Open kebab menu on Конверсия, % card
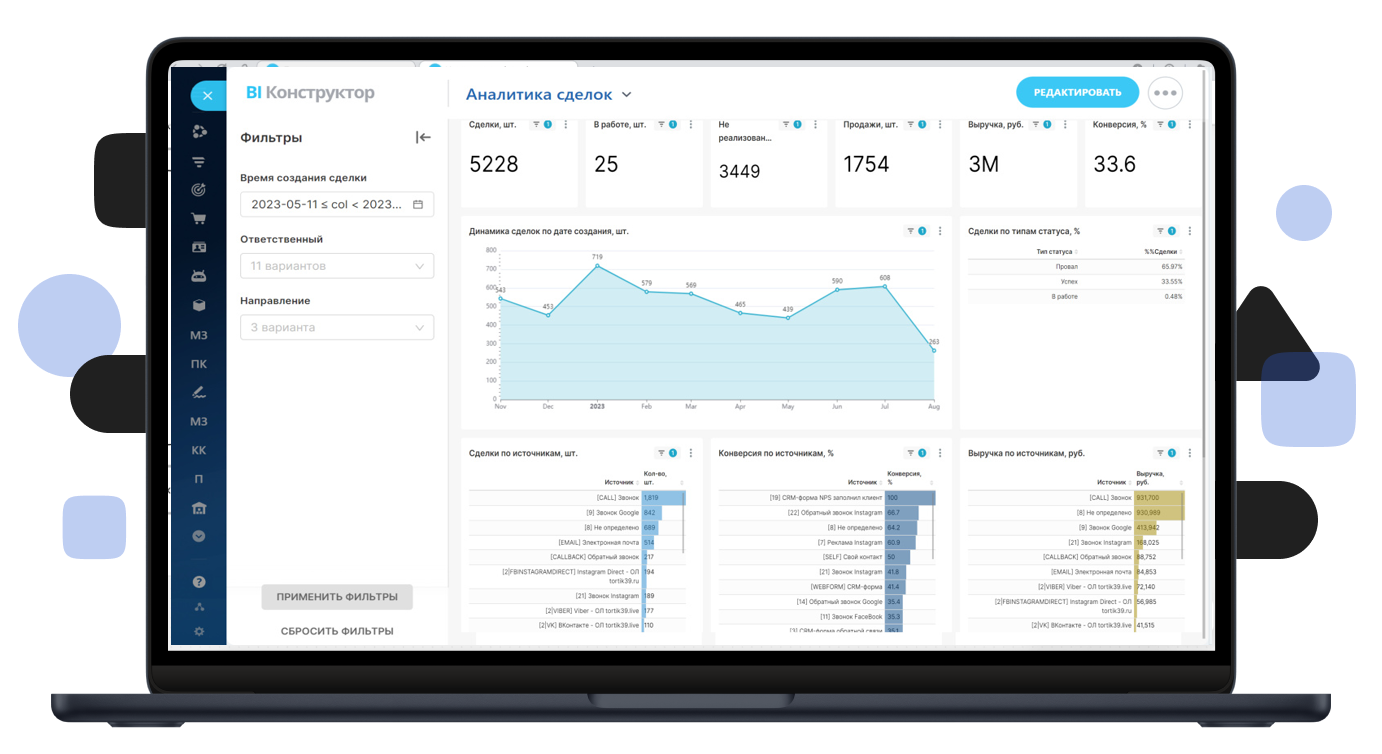The height and width of the screenshot is (754, 1382). click(x=1190, y=125)
